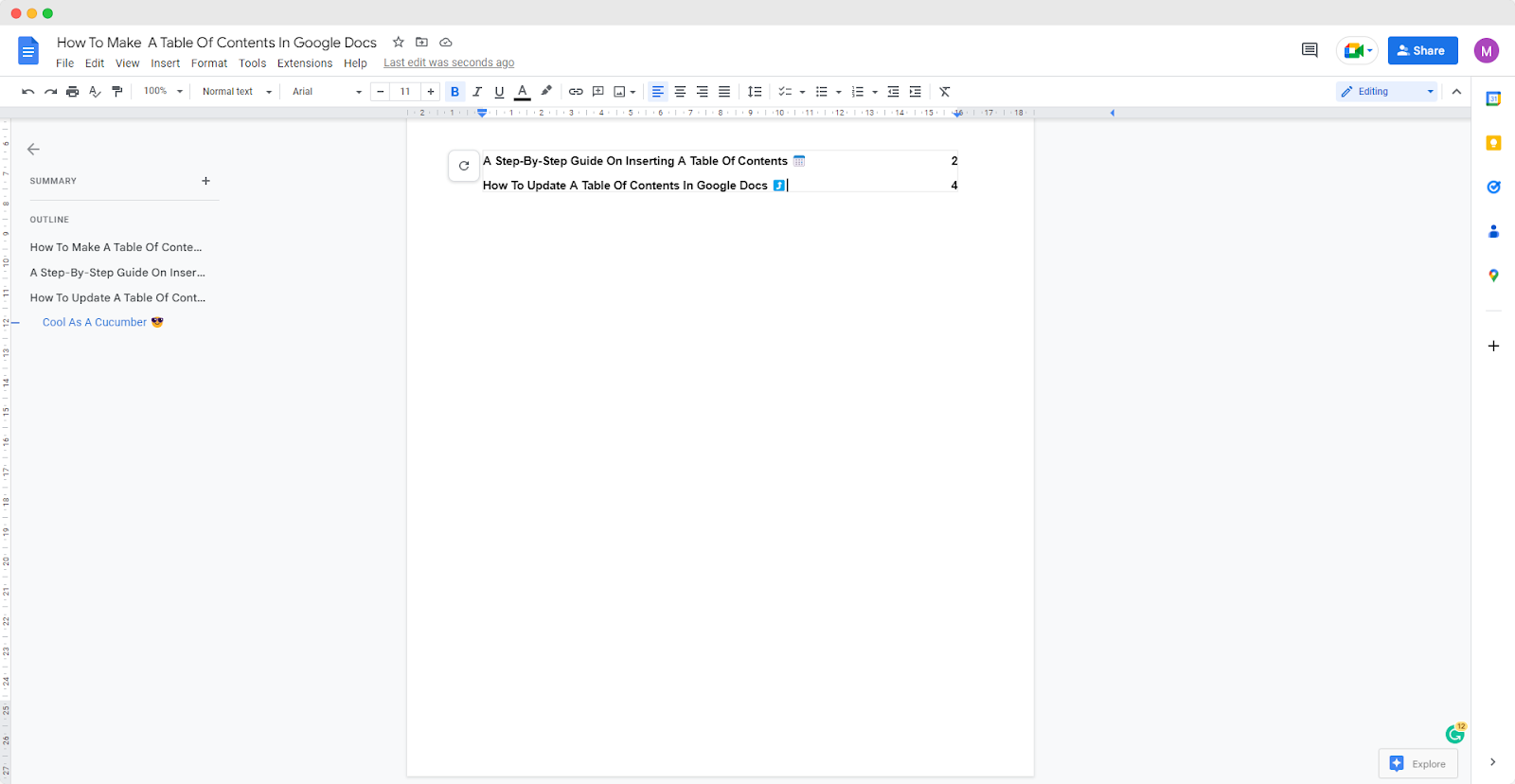Open the Google account avatar menu
Viewport: 1515px width, 784px height.
click(x=1487, y=51)
